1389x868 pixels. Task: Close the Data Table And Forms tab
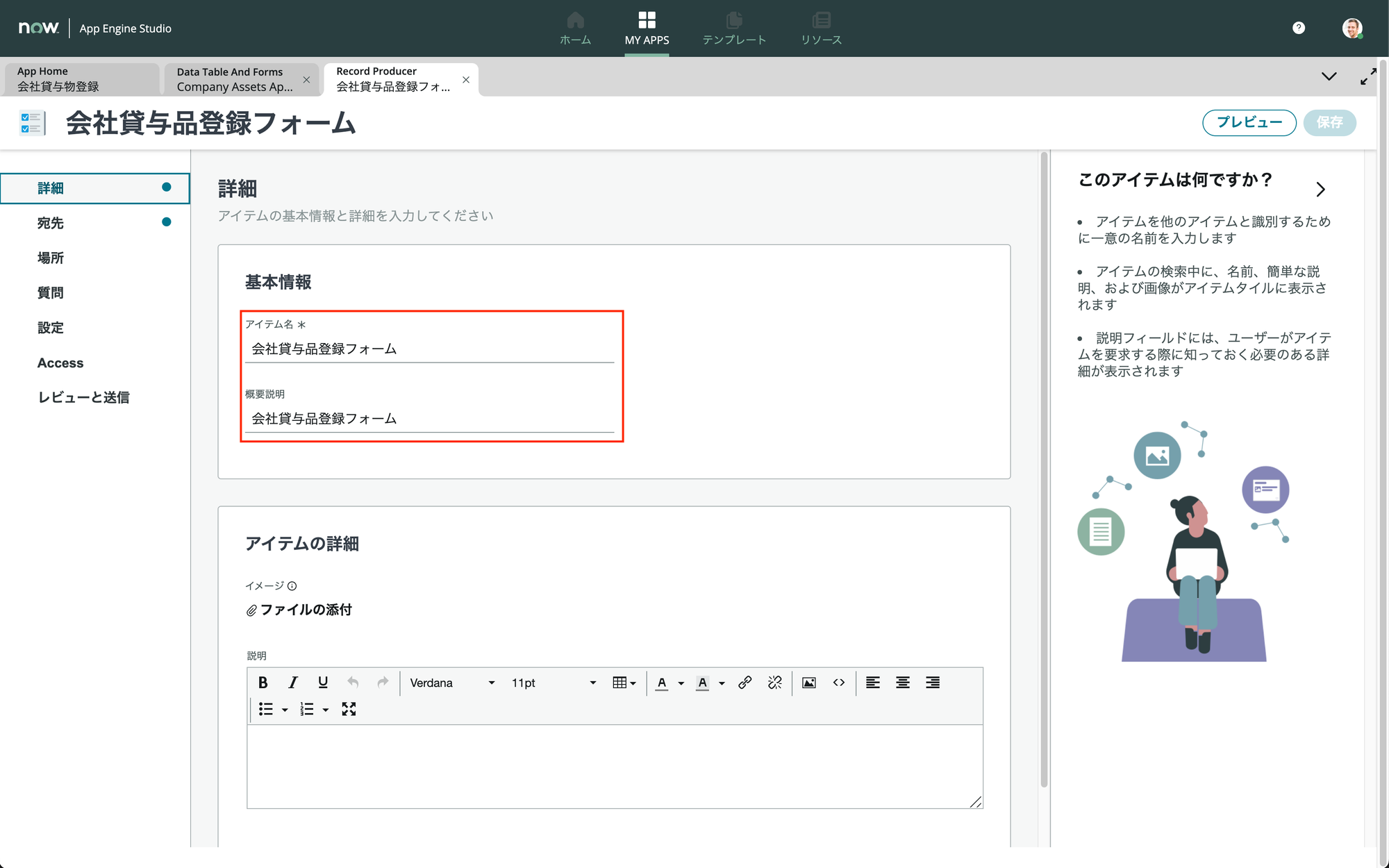tap(306, 80)
